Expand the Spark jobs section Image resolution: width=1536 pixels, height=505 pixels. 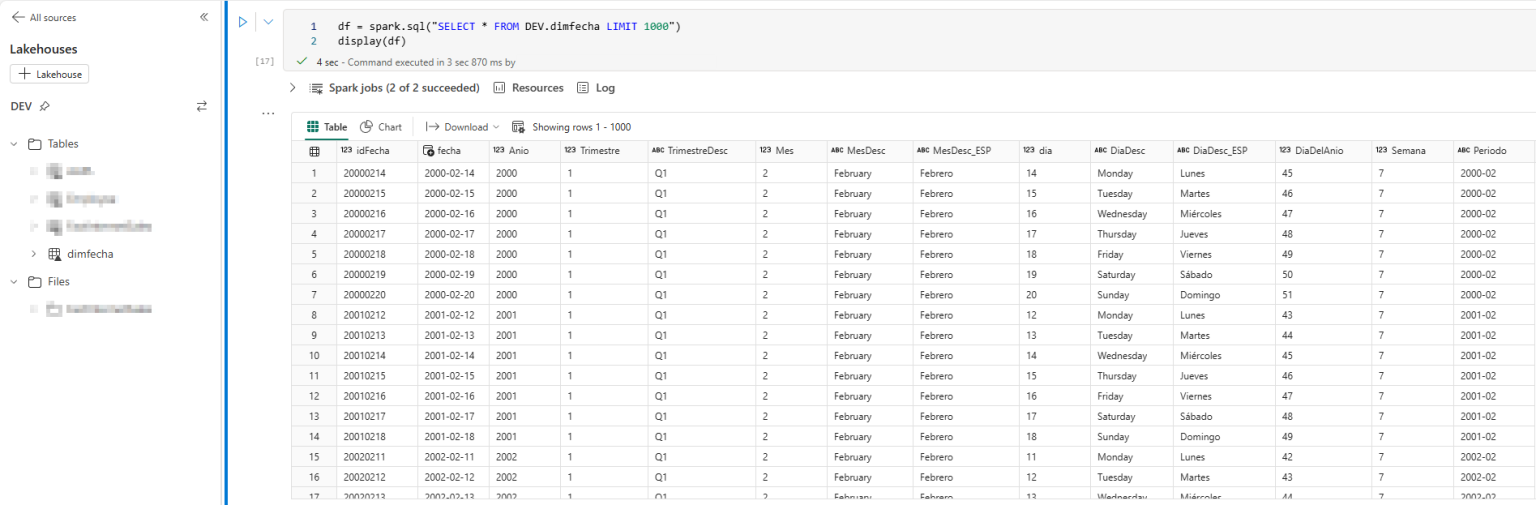pyautogui.click(x=293, y=88)
